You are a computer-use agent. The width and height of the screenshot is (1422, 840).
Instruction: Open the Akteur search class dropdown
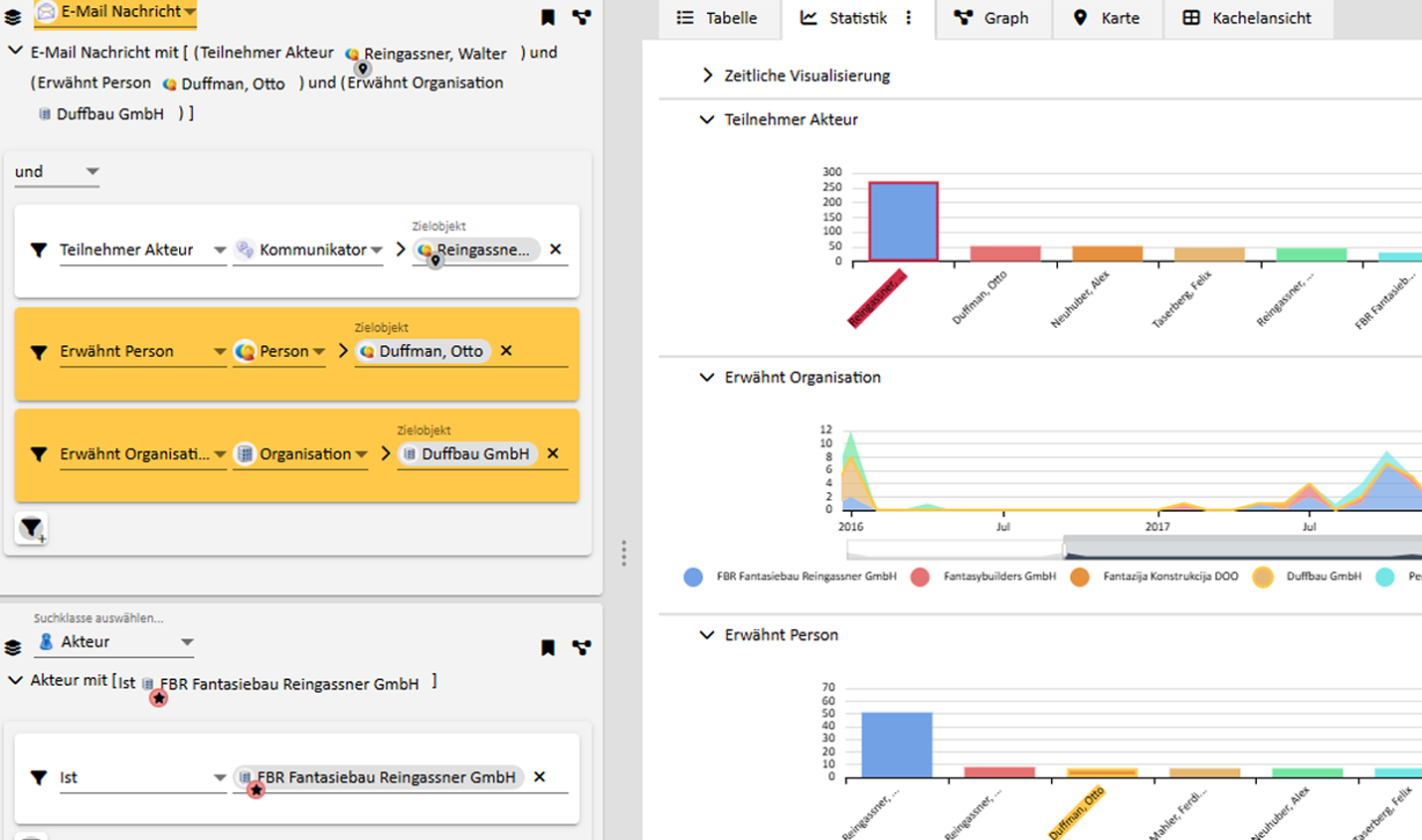113,642
